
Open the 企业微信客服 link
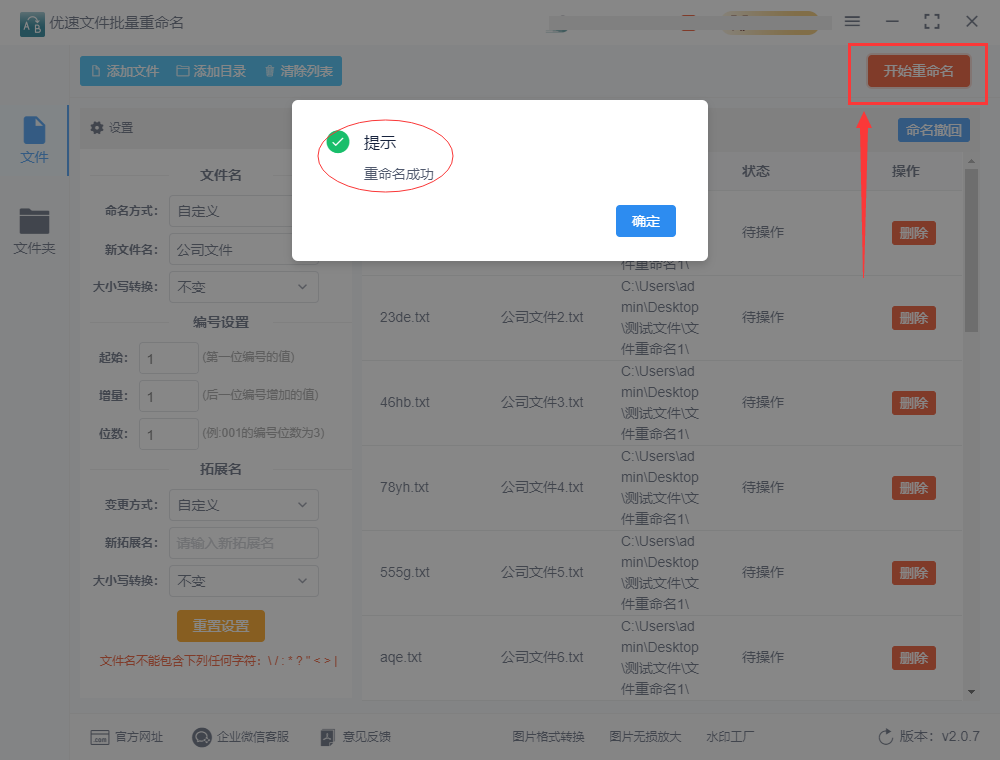(x=241, y=737)
